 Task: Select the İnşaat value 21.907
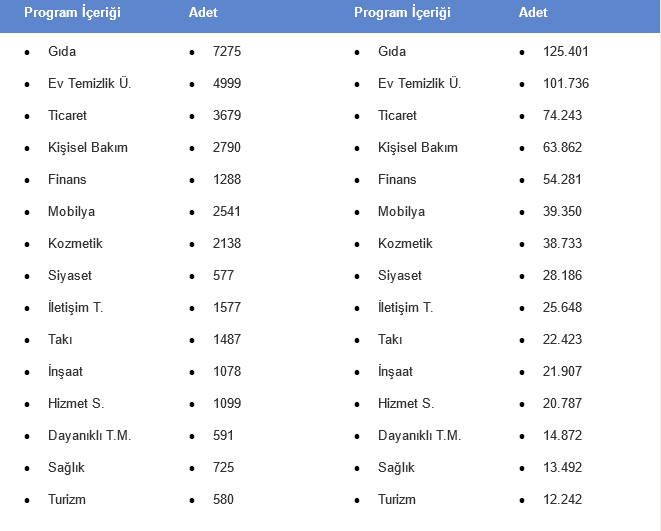click(x=563, y=371)
